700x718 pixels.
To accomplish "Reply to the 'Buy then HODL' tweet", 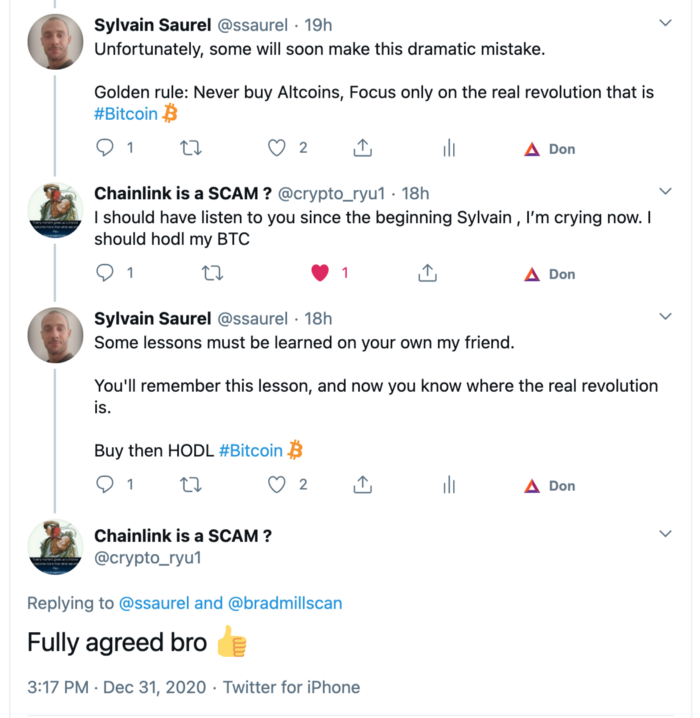I will pyautogui.click(x=105, y=485).
